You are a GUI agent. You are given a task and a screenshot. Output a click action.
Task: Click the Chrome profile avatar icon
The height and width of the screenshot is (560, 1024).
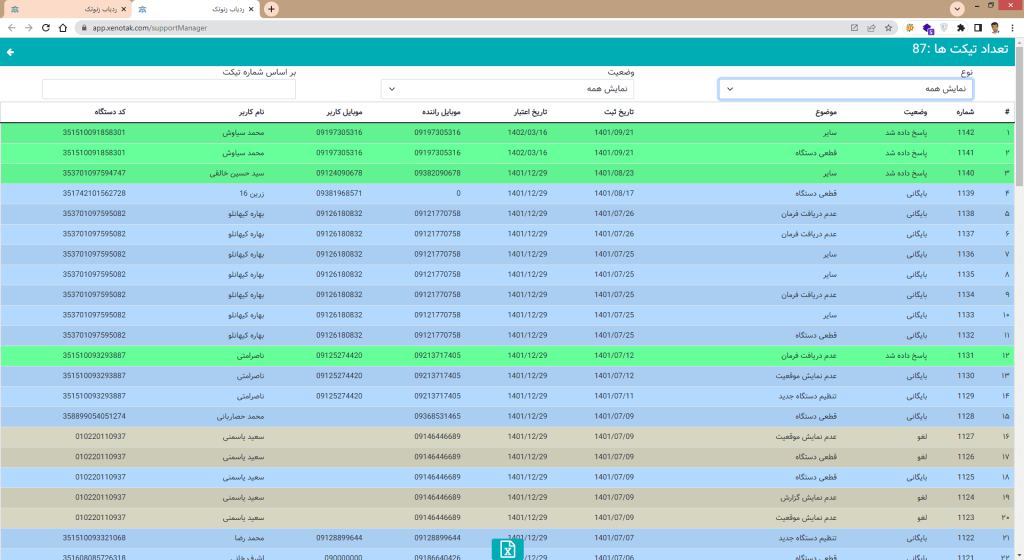click(994, 28)
